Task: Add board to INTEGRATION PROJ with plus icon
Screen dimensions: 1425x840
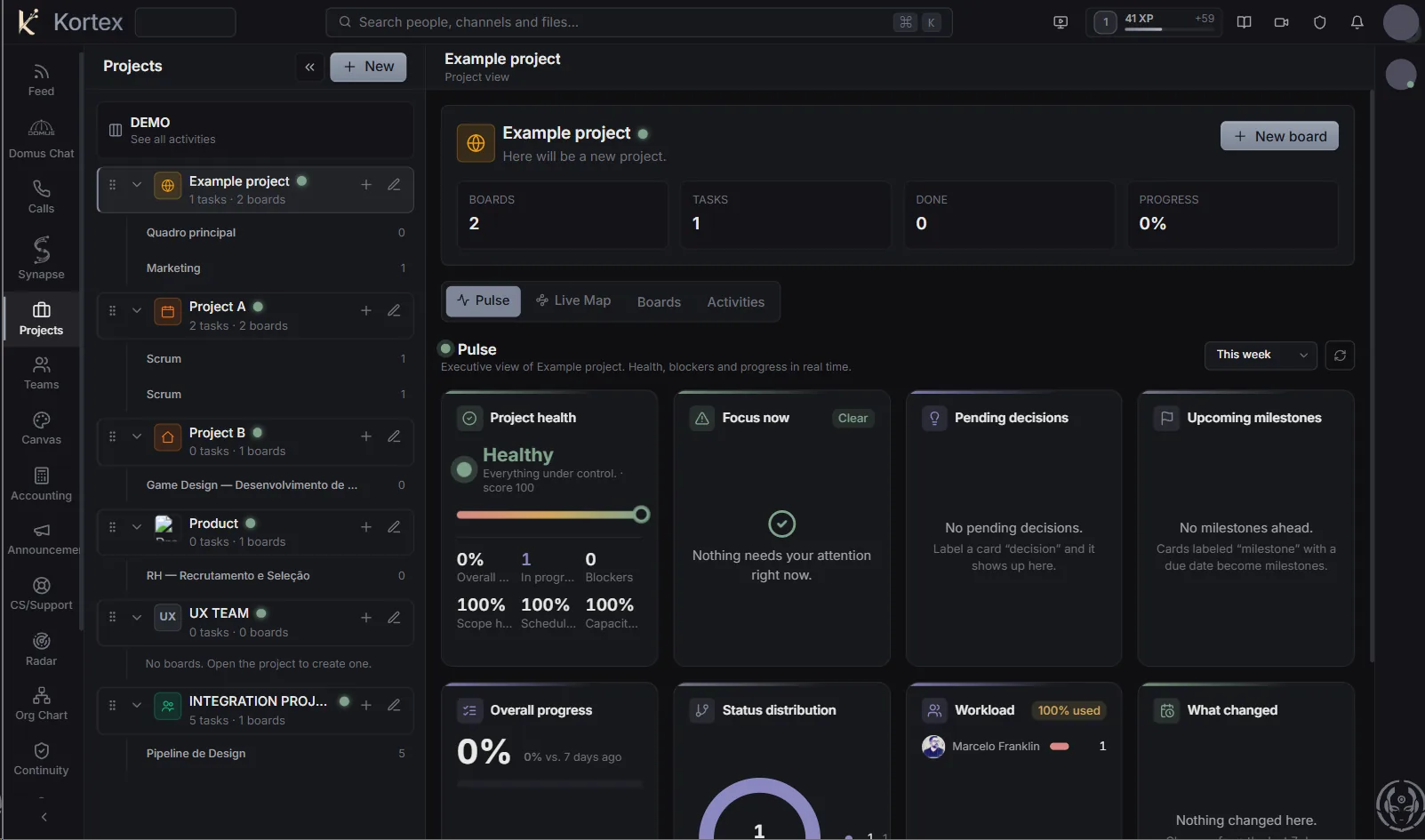Action: pos(365,705)
